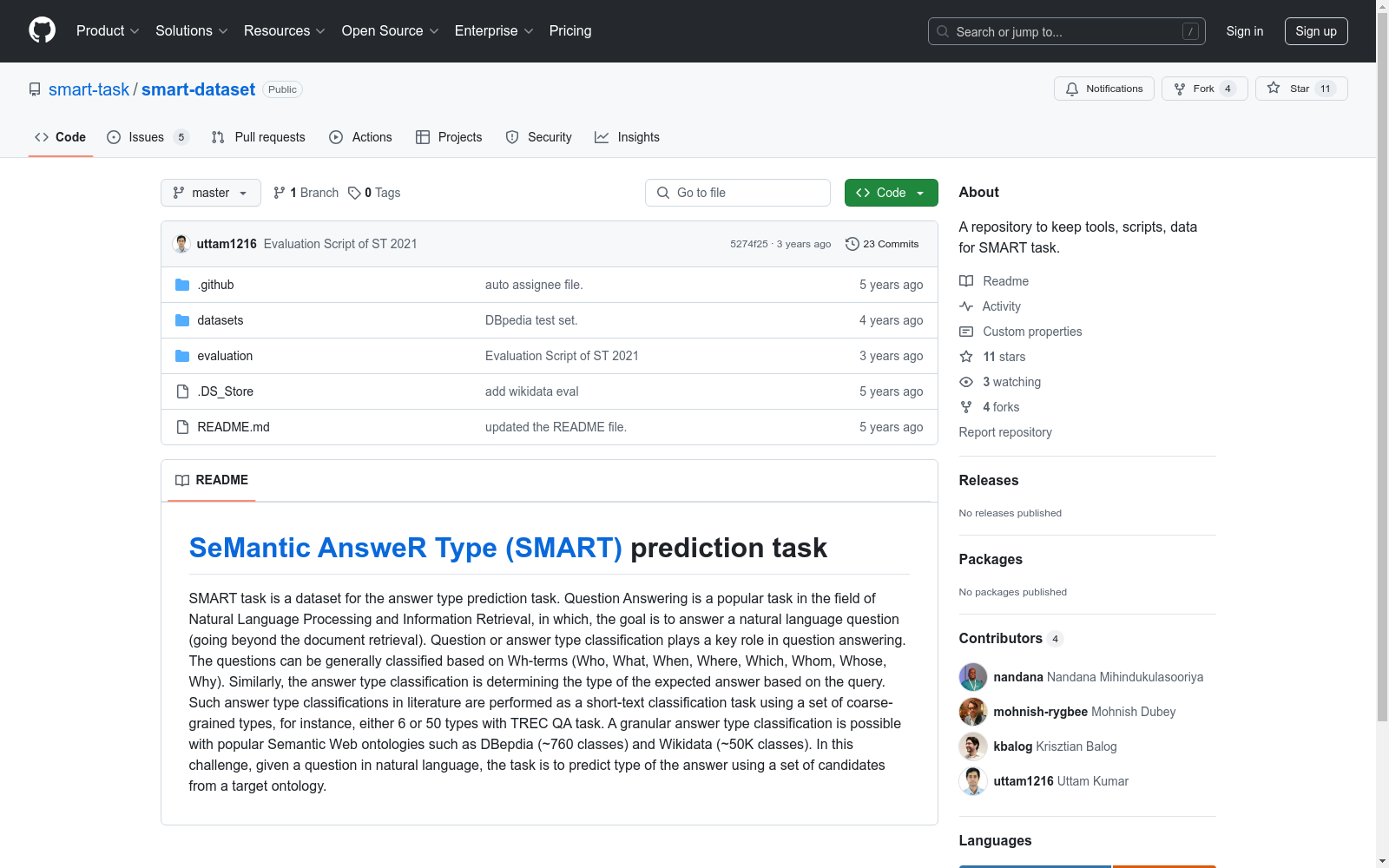Click the commits history clock icon
1389x868 pixels.
point(852,244)
